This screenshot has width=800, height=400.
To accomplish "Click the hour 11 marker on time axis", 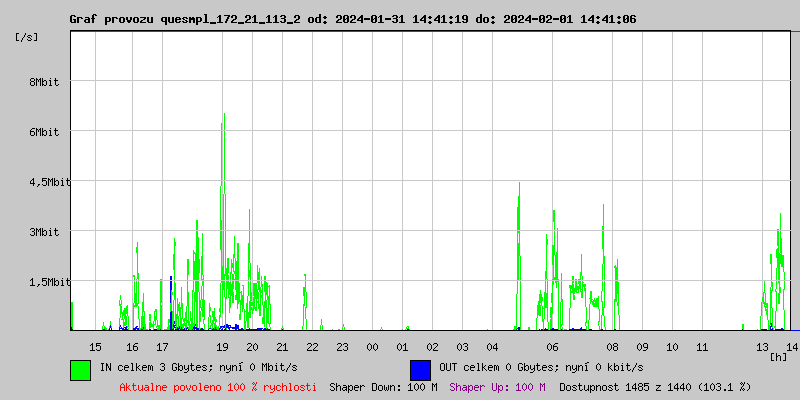I will click(702, 346).
